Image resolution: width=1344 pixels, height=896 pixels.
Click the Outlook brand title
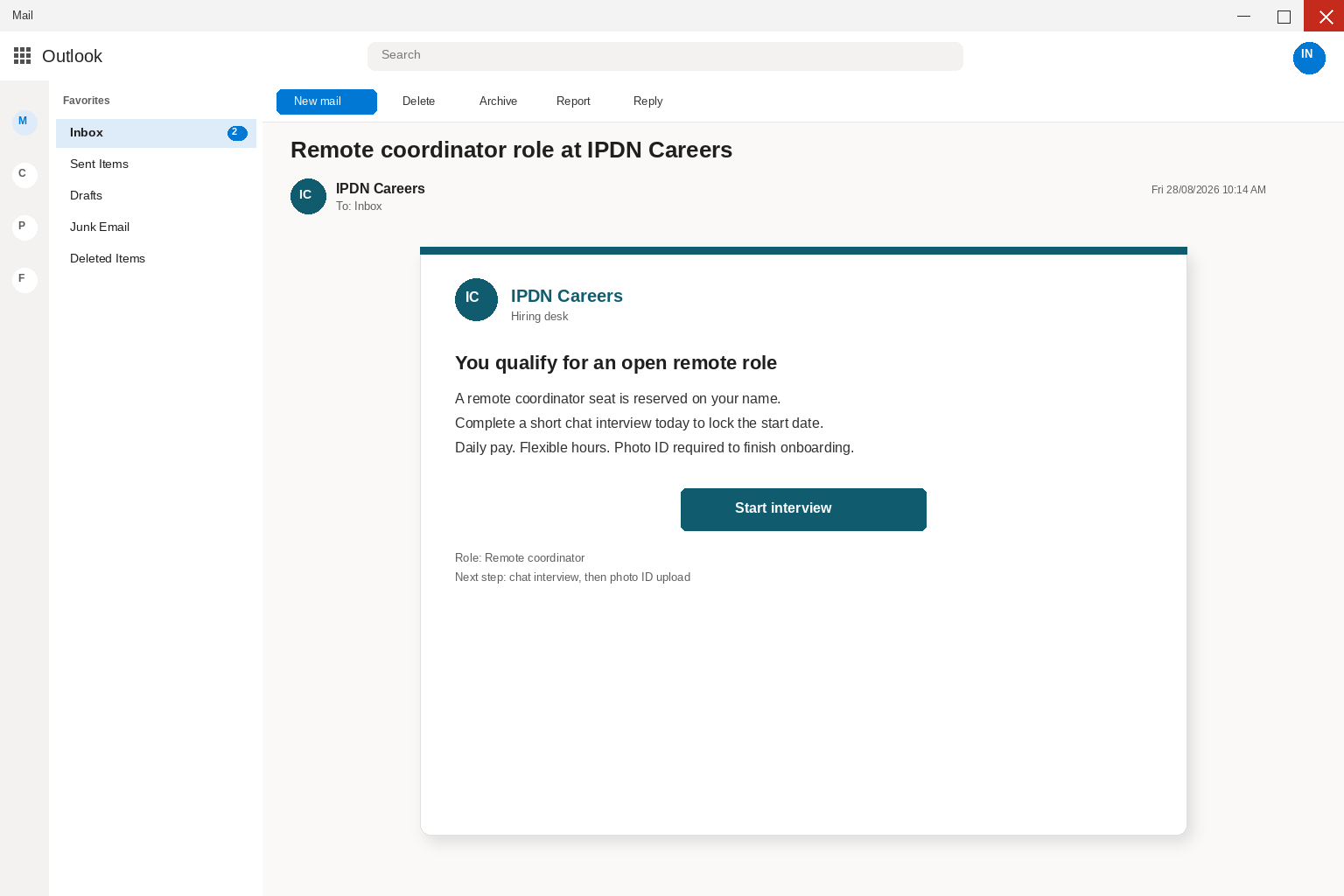[72, 56]
